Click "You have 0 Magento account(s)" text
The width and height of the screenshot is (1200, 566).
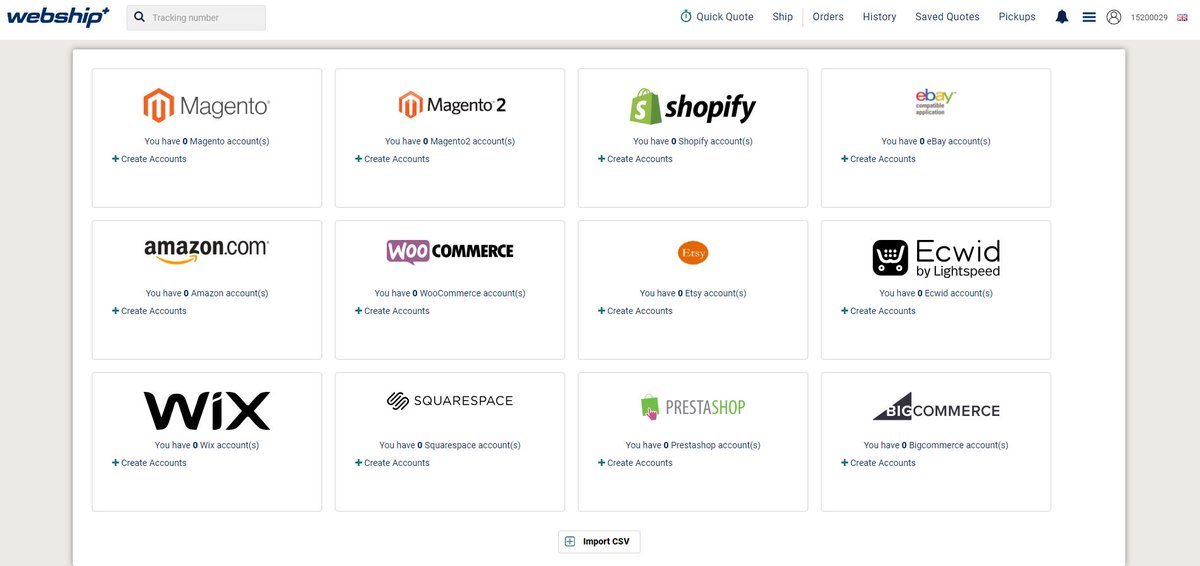coord(207,141)
